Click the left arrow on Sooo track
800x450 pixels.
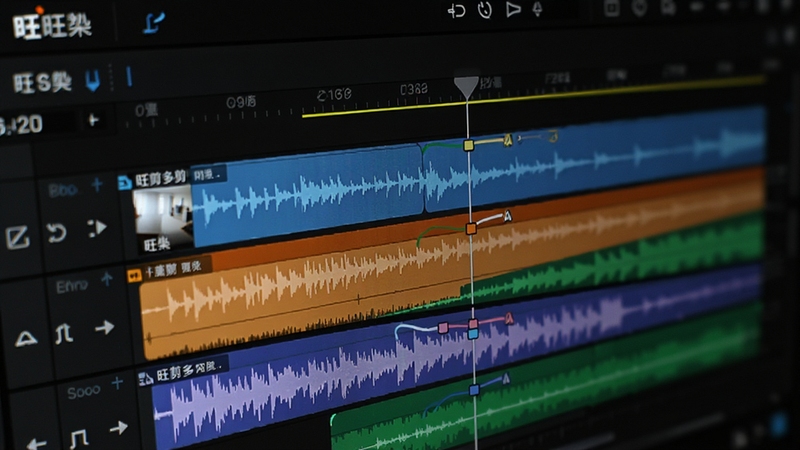pyautogui.click(x=37, y=444)
